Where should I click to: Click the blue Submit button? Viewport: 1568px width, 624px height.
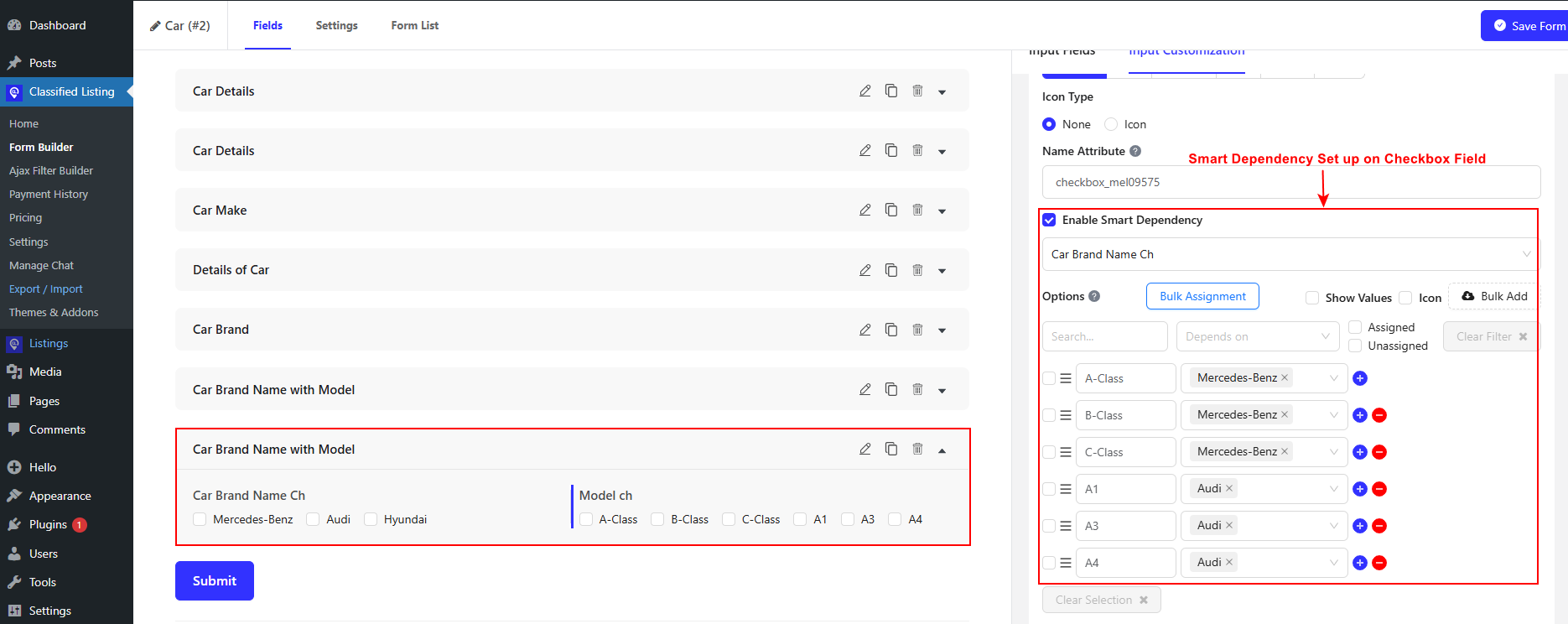215,580
